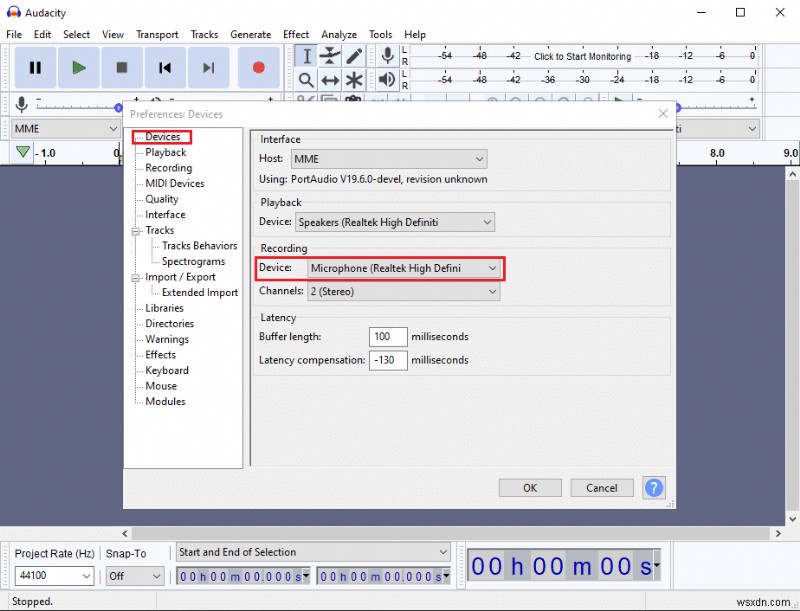Hit the red Record button
This screenshot has height=611, width=800.
258,68
